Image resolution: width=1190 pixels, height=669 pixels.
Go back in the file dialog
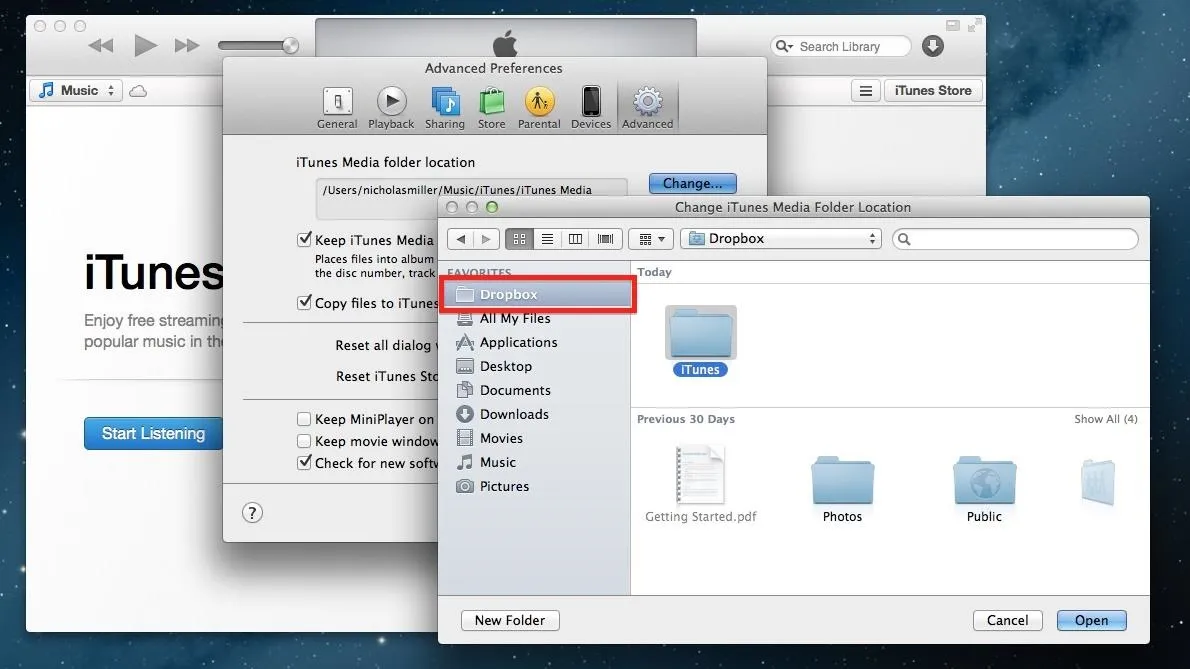click(x=461, y=239)
